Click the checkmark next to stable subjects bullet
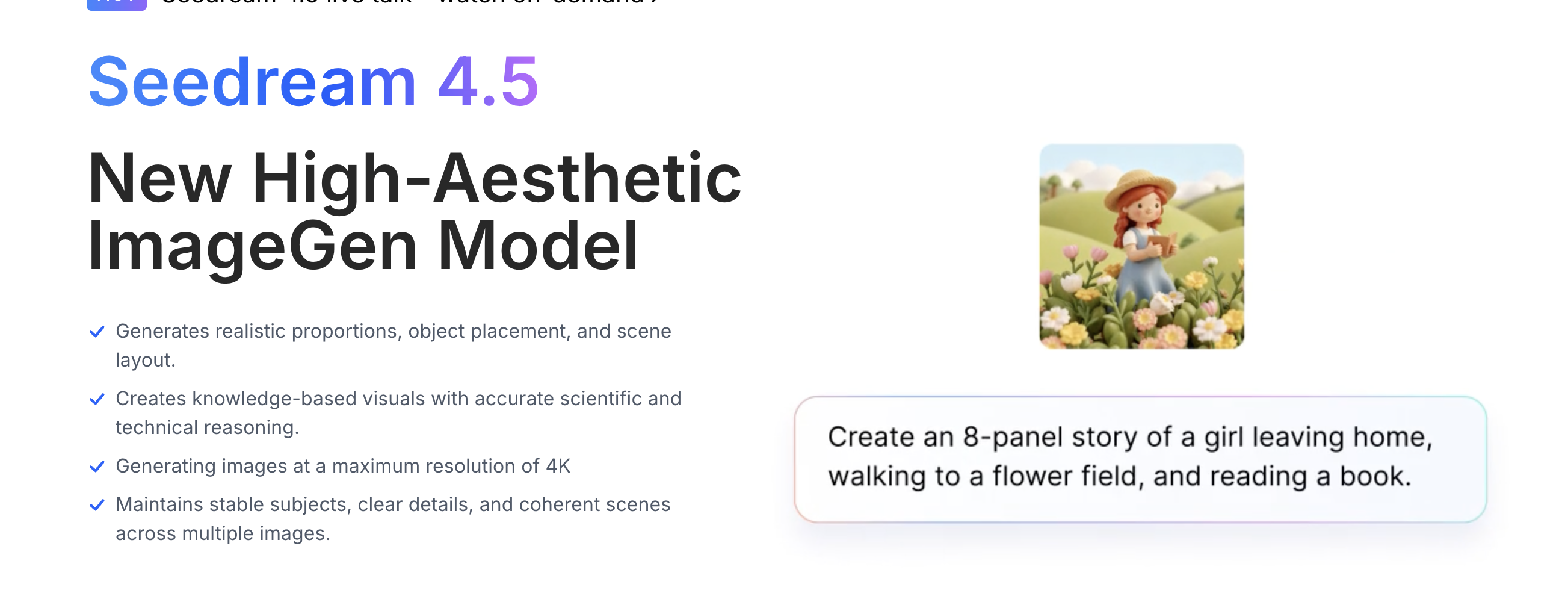The image size is (1568, 608). [x=97, y=505]
